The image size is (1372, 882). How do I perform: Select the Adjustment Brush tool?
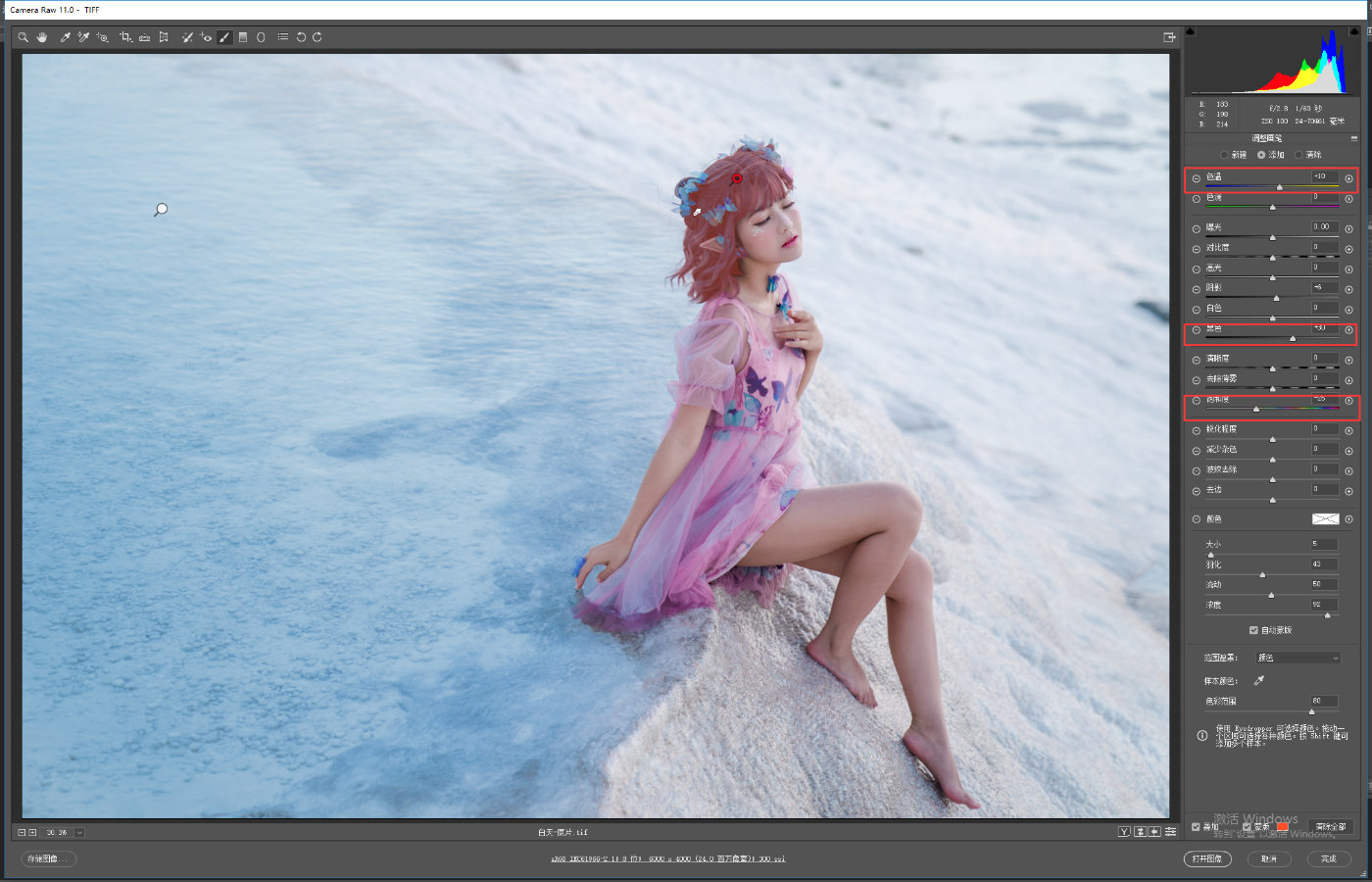[224, 37]
